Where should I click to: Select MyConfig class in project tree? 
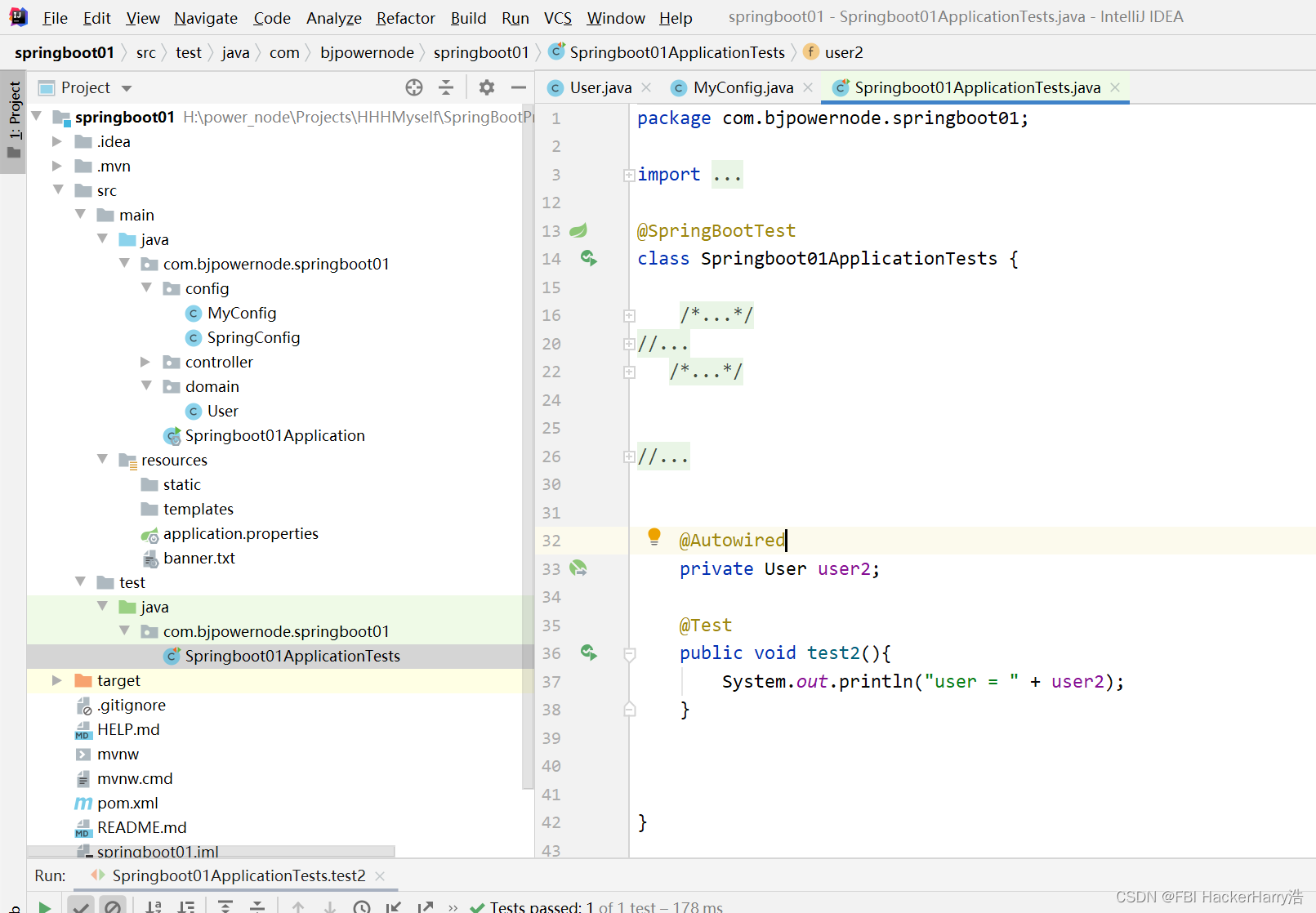pyautogui.click(x=242, y=313)
